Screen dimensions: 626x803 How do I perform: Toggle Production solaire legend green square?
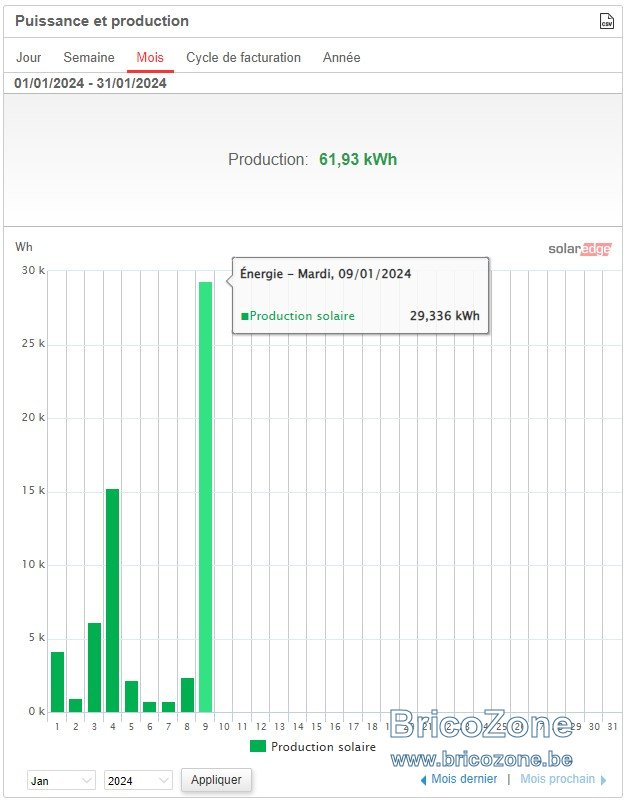258,746
